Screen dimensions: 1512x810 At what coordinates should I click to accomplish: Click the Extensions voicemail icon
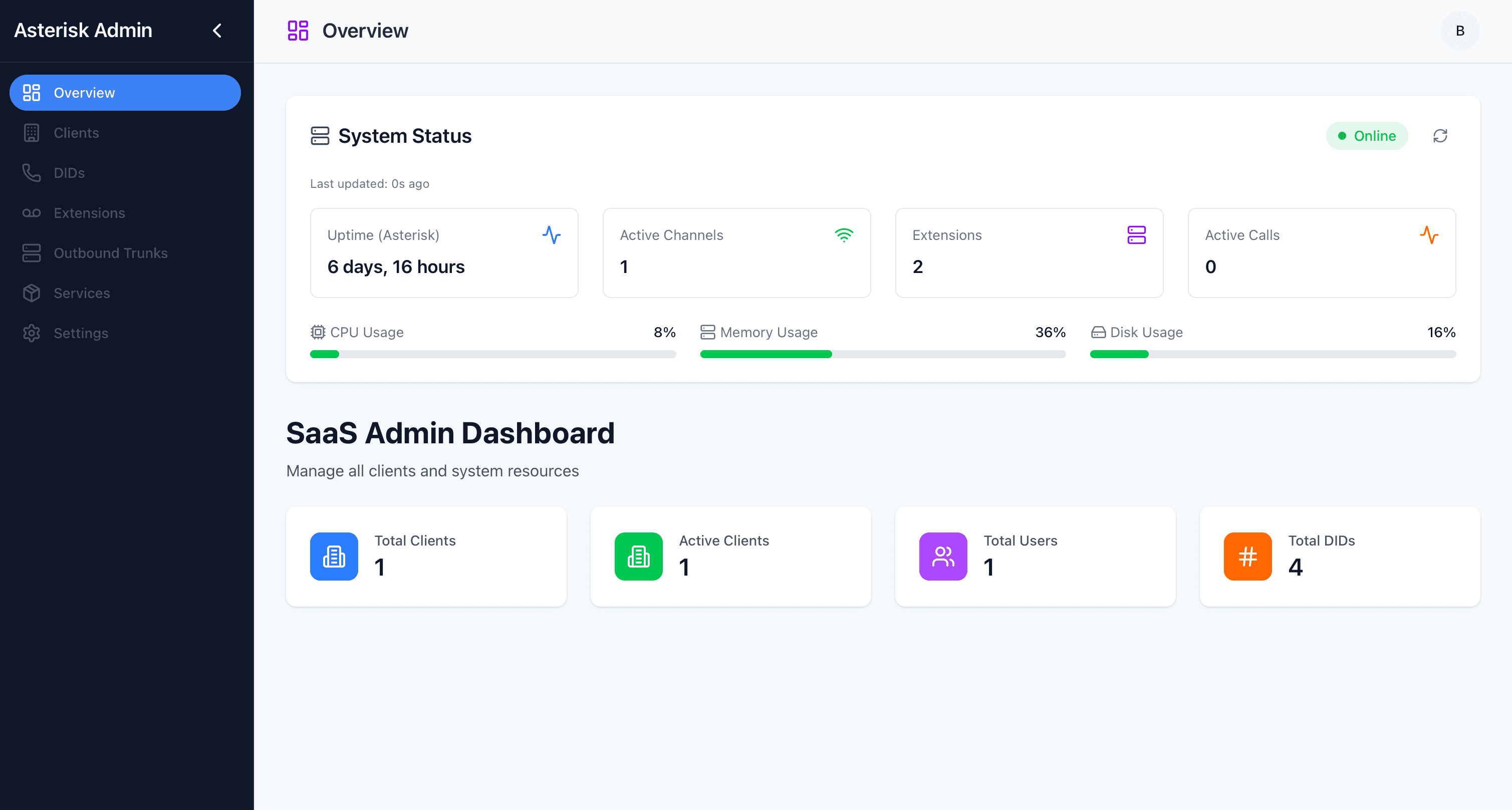coord(31,213)
